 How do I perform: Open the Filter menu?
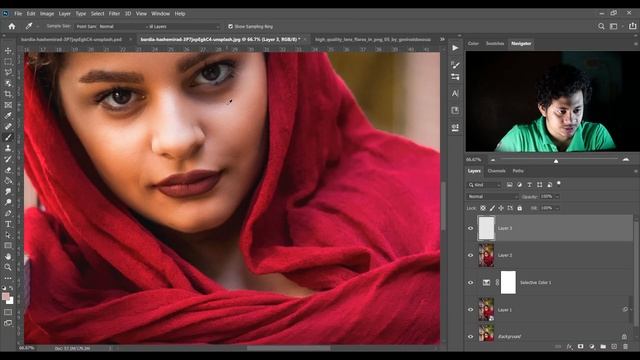point(114,13)
